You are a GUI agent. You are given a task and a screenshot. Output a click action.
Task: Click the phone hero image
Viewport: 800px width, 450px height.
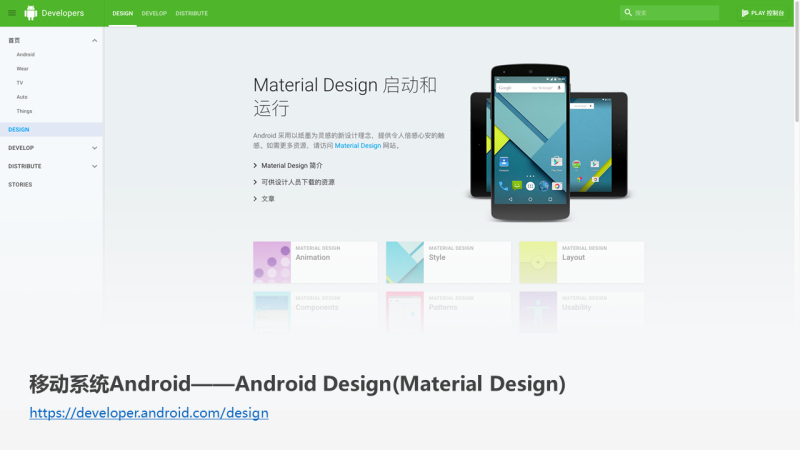tap(531, 143)
